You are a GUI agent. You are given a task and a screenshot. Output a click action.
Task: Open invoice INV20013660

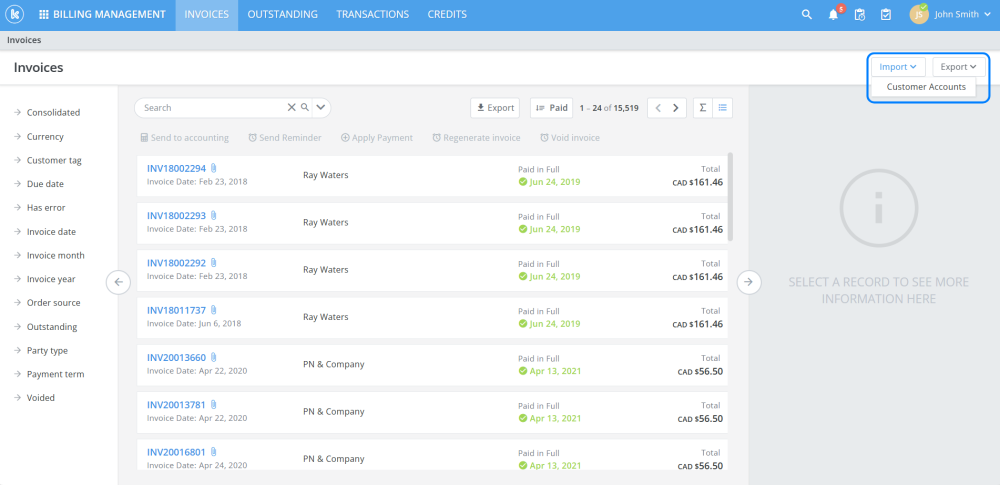[177, 357]
